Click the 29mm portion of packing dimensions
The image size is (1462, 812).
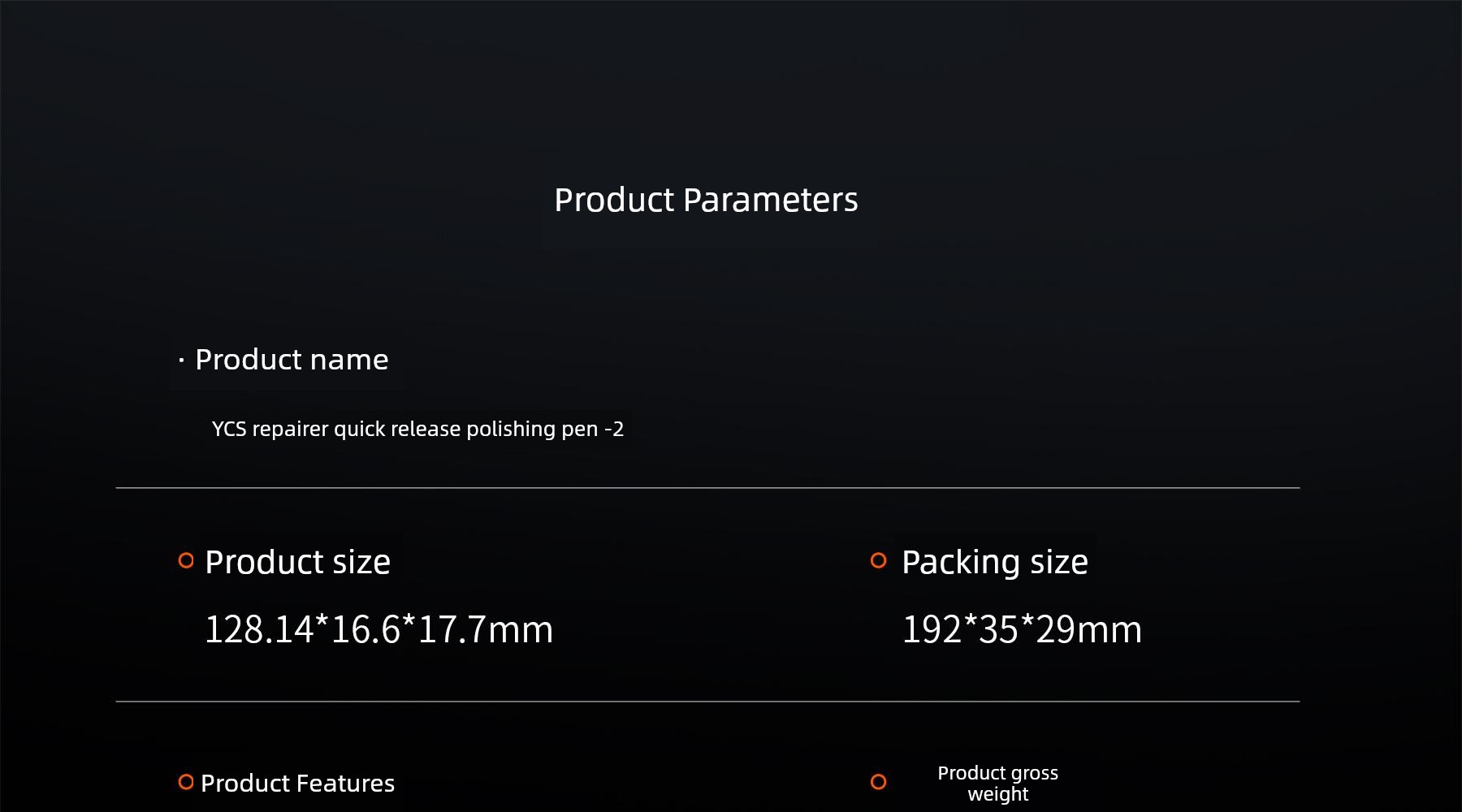(x=1088, y=629)
